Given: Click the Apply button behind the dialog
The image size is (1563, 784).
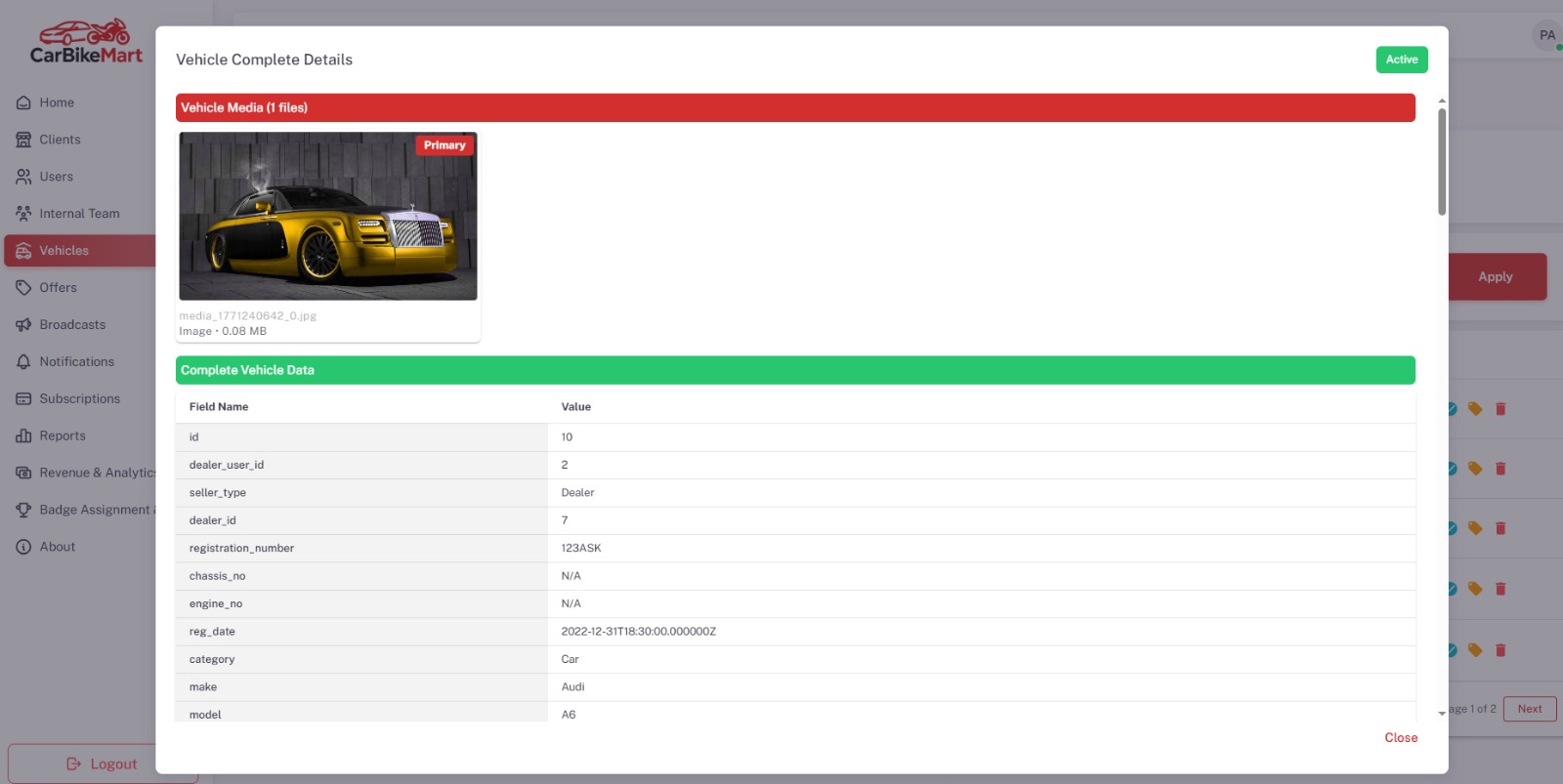Looking at the screenshot, I should pos(1496,277).
